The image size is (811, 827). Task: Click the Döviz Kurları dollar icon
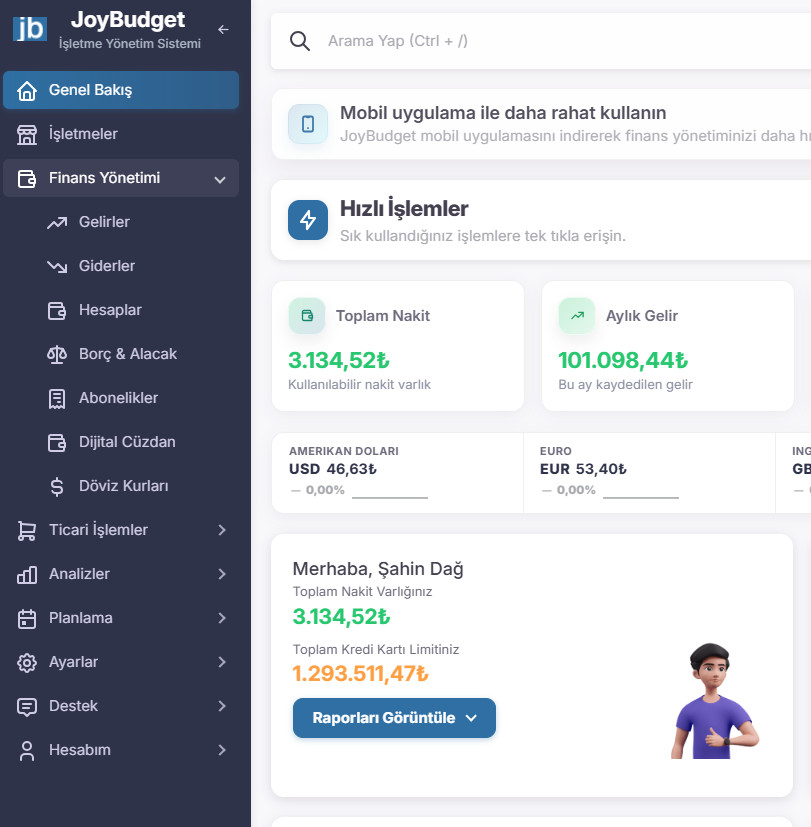point(57,487)
